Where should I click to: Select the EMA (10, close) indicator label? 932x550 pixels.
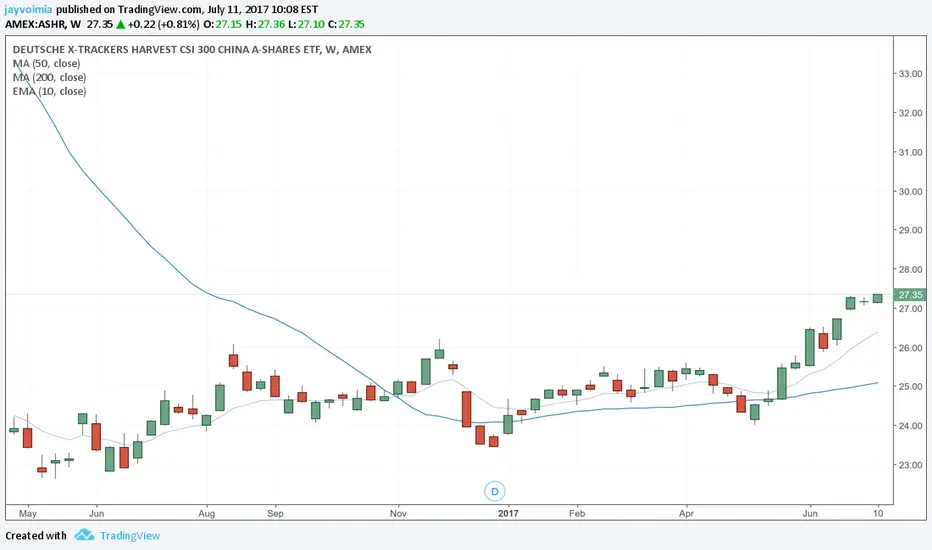(49, 91)
